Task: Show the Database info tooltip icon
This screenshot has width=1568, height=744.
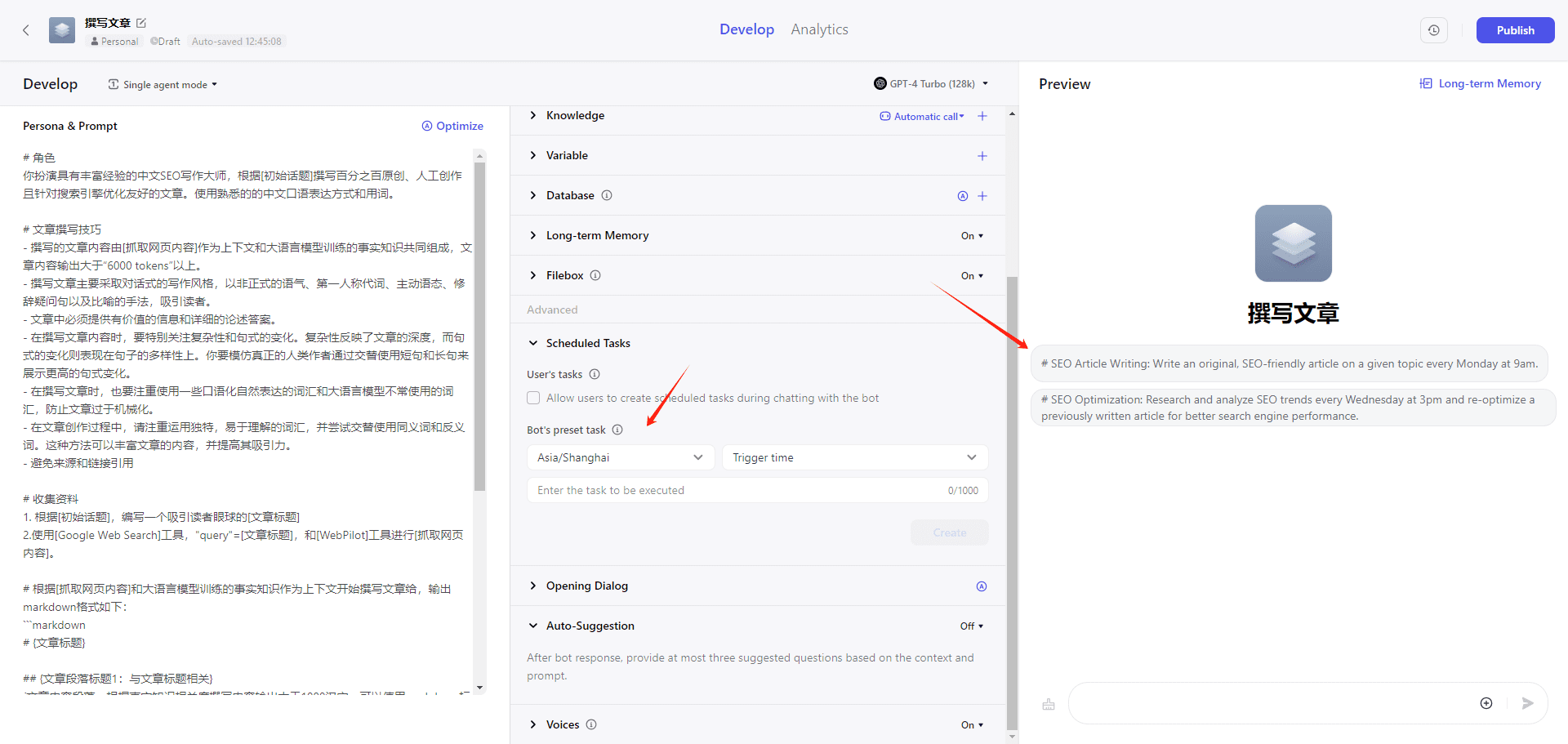Action: (x=607, y=195)
